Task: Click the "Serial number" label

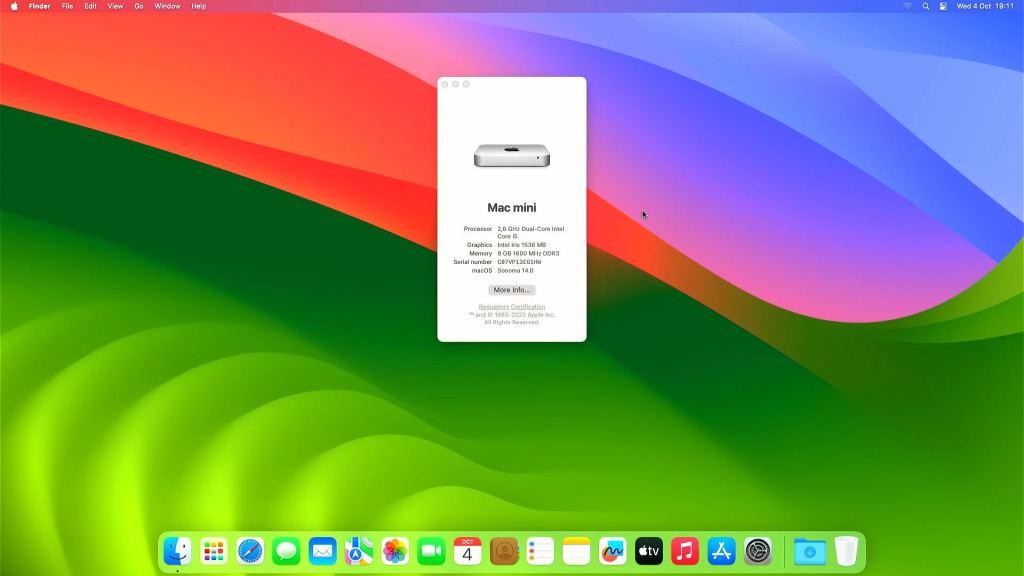Action: pyautogui.click(x=472, y=262)
